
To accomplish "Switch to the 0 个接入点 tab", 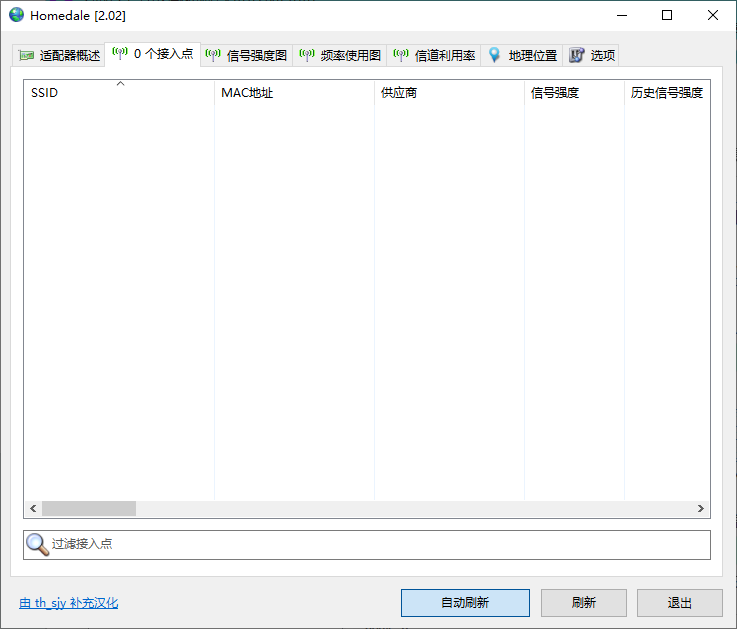I will tap(153, 54).
